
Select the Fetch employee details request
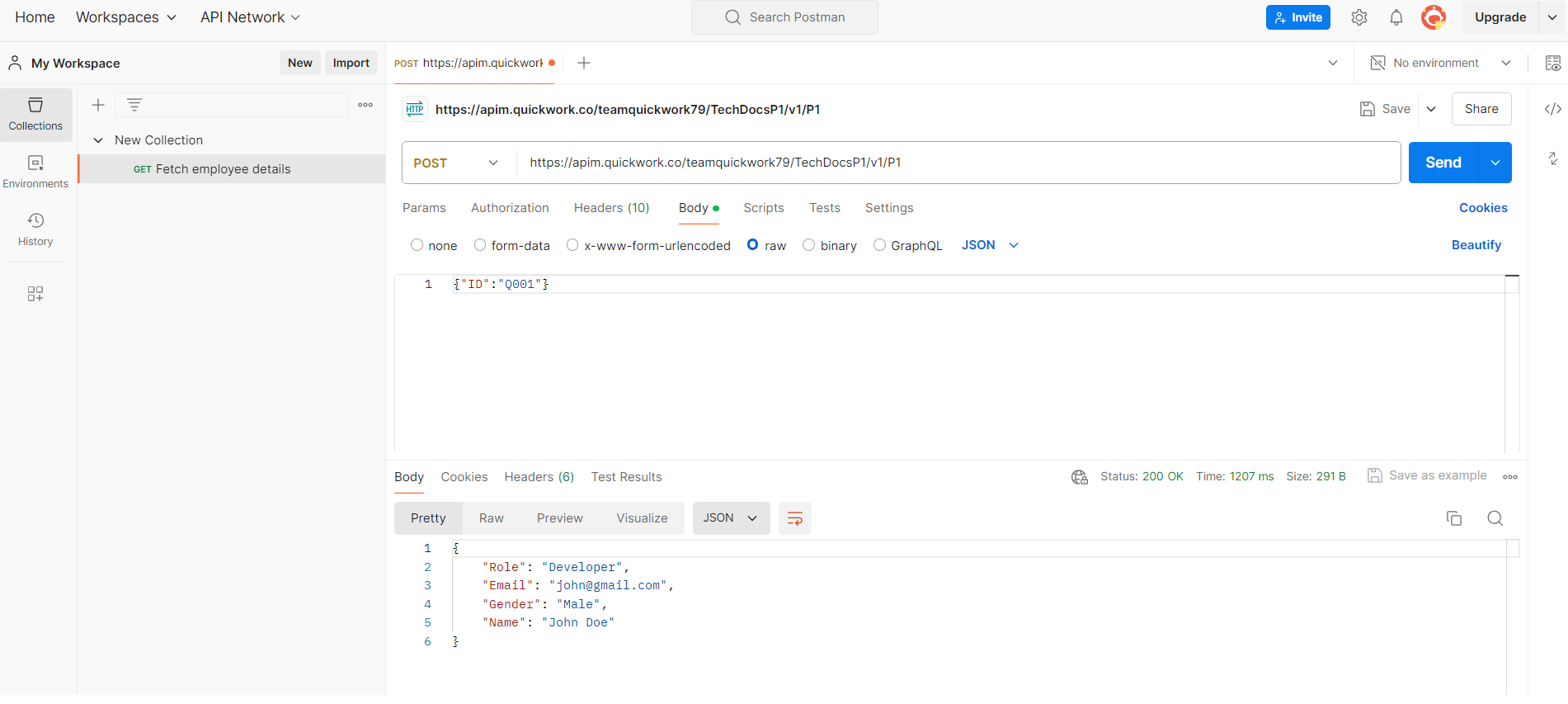232,169
